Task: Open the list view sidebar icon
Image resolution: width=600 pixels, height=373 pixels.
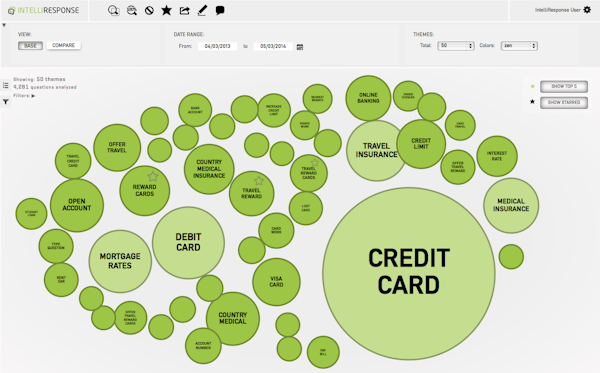Action: point(5,85)
